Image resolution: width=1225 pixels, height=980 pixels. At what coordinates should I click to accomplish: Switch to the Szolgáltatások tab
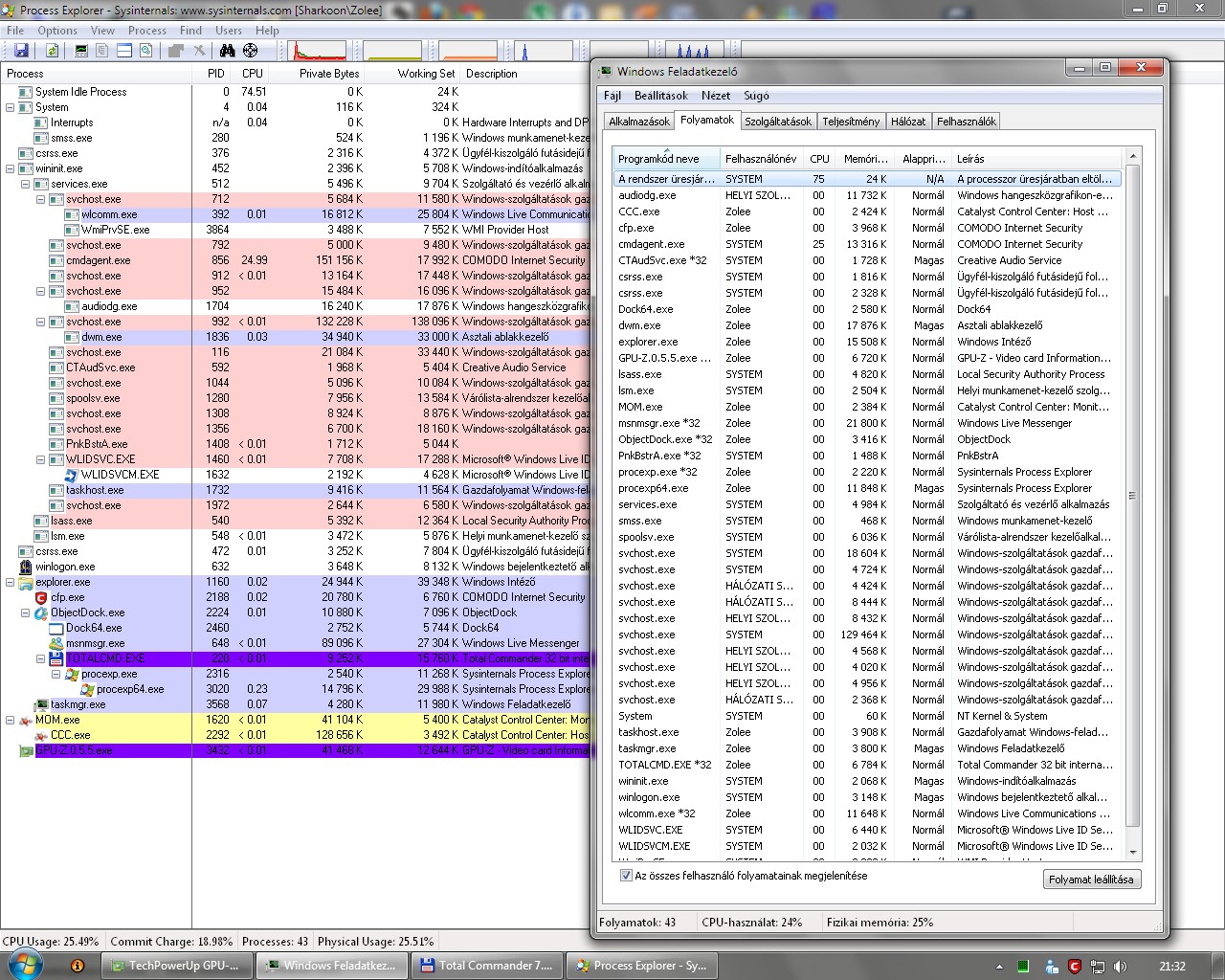tap(778, 122)
